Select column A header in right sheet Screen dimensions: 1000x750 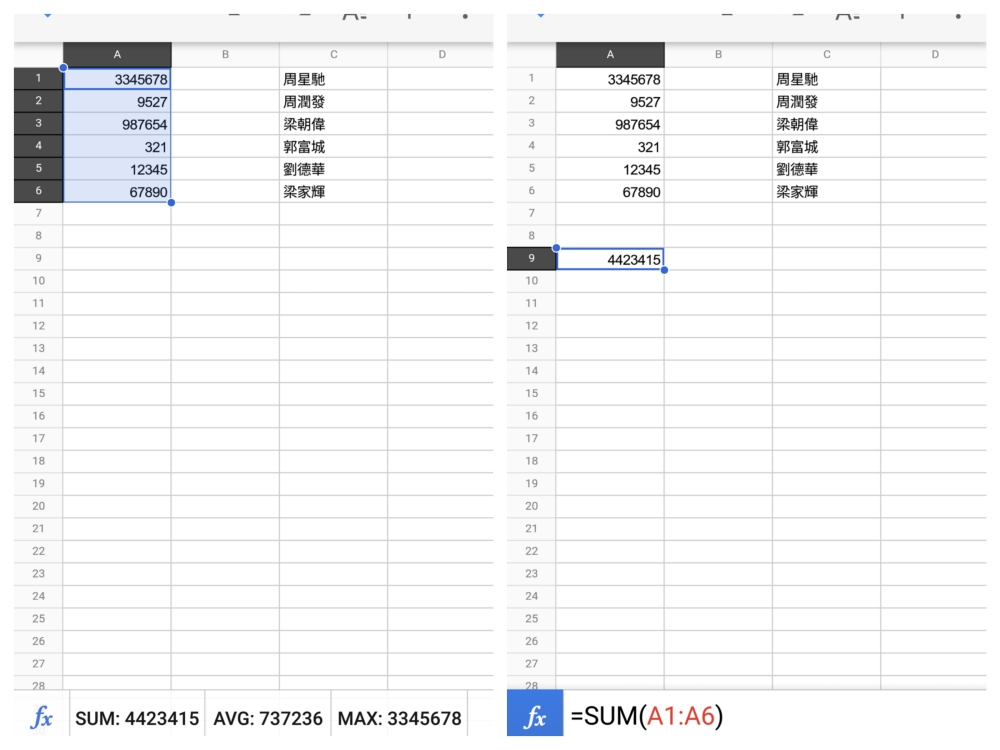(x=610, y=55)
